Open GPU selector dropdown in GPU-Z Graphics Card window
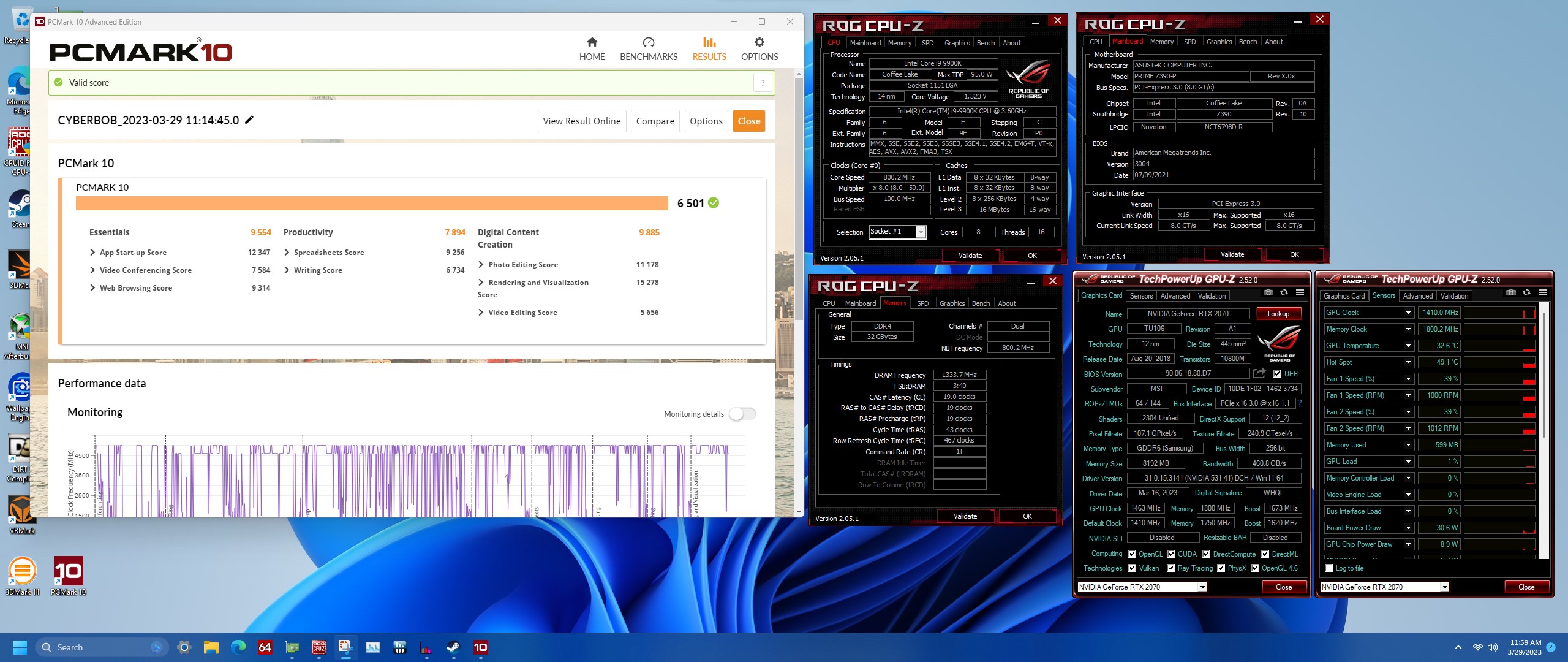The height and width of the screenshot is (662, 1568). [1202, 587]
